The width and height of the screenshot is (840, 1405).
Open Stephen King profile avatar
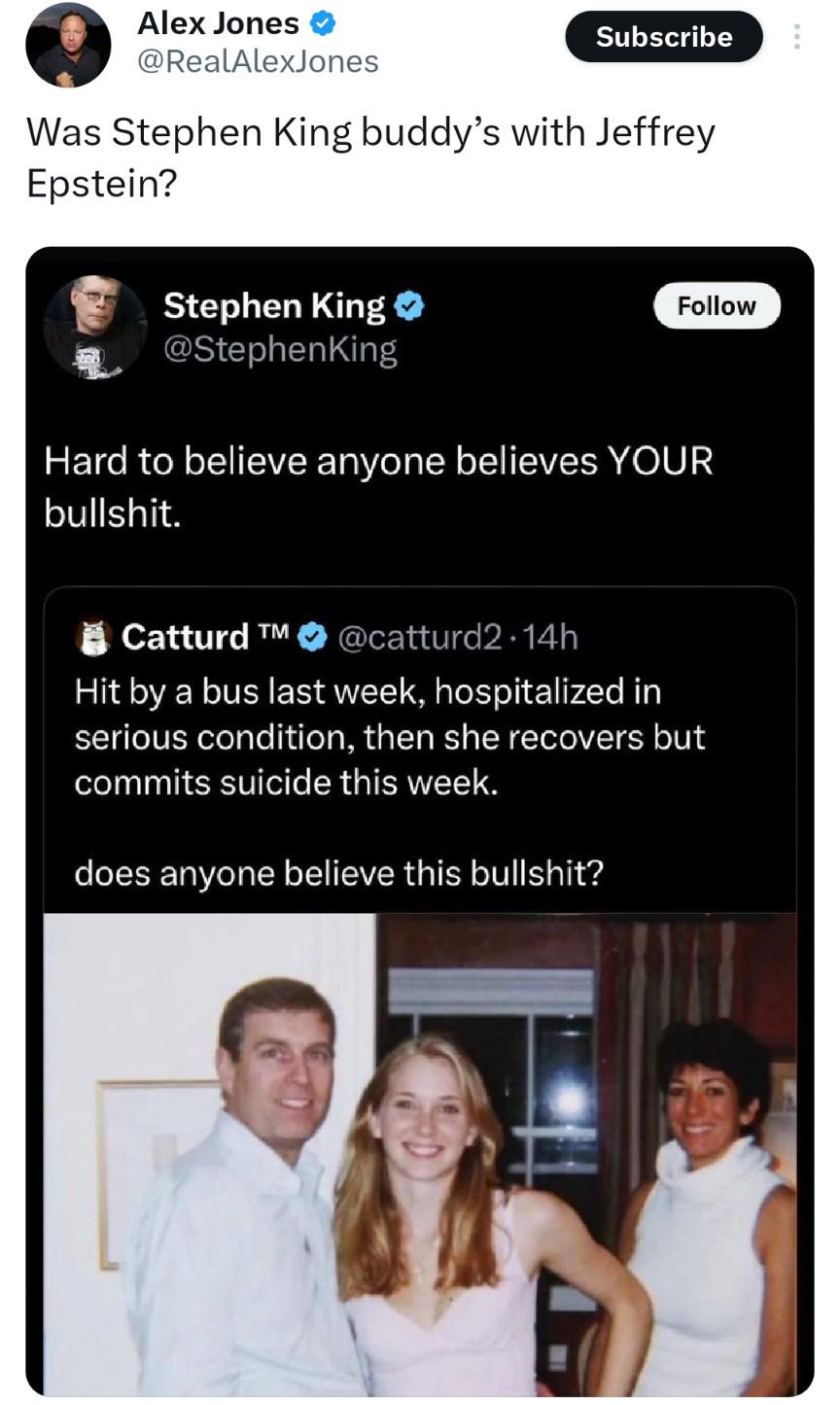[96, 328]
